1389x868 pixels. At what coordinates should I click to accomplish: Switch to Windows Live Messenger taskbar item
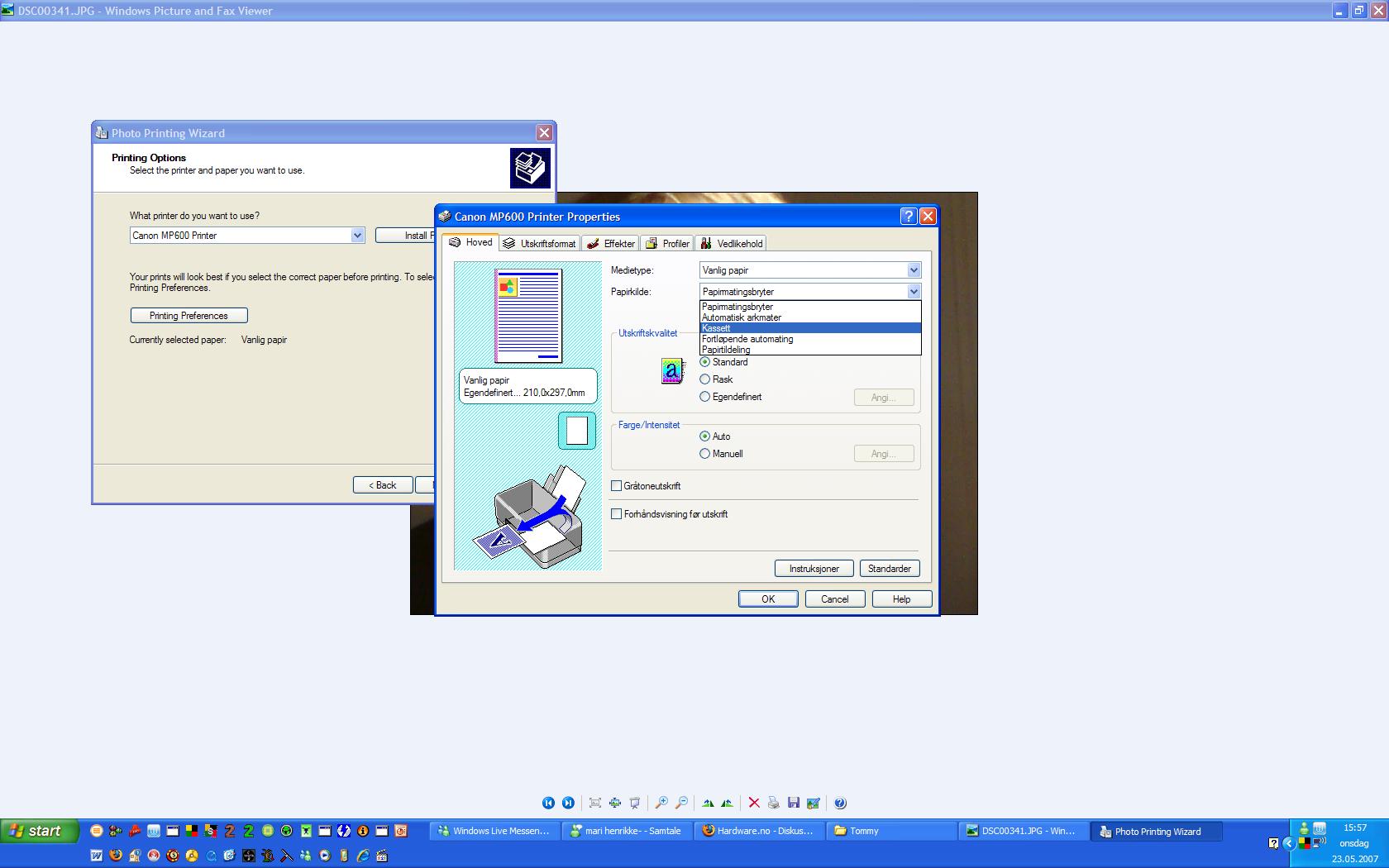(x=494, y=831)
